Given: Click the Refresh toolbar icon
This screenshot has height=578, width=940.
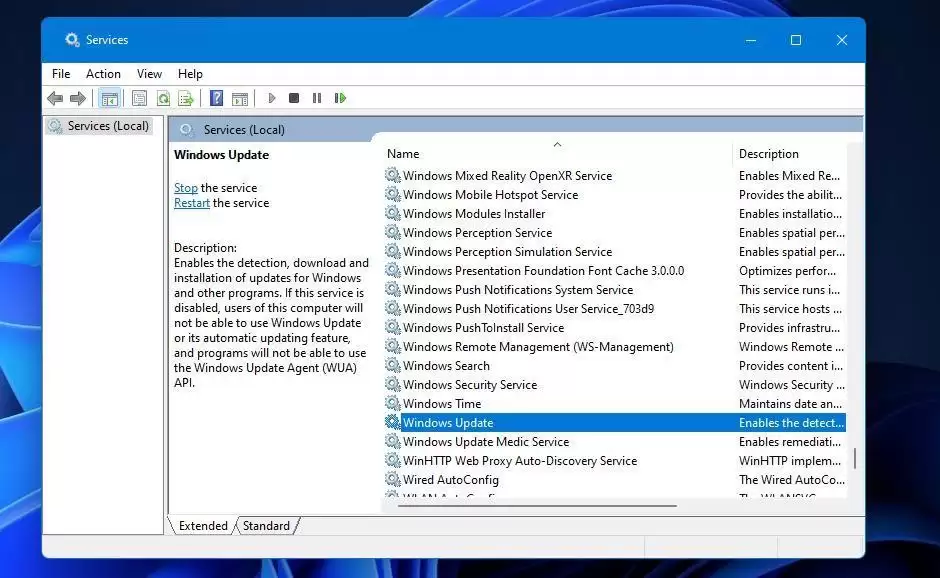Looking at the screenshot, I should (x=163, y=98).
